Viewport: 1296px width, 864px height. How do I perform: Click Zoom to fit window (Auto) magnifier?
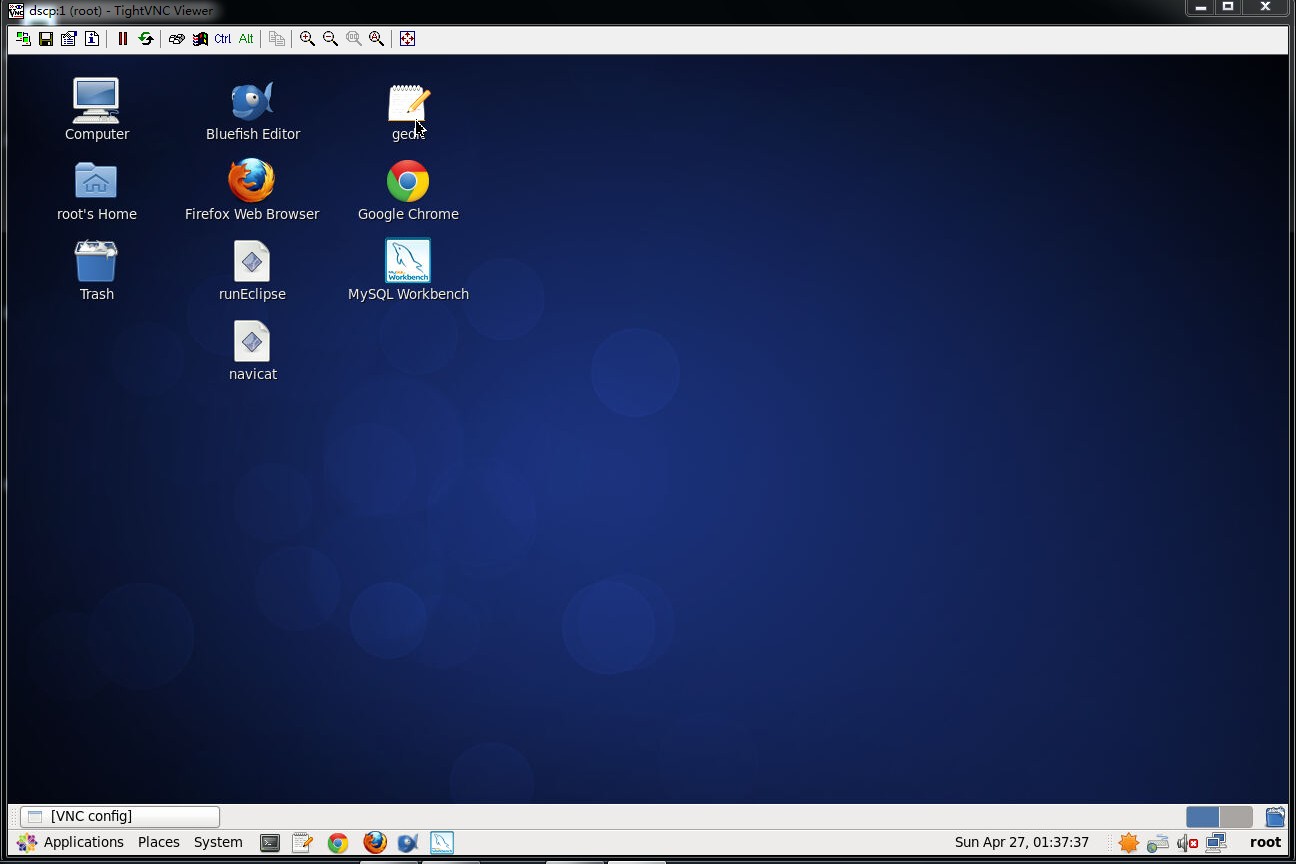(x=376, y=39)
